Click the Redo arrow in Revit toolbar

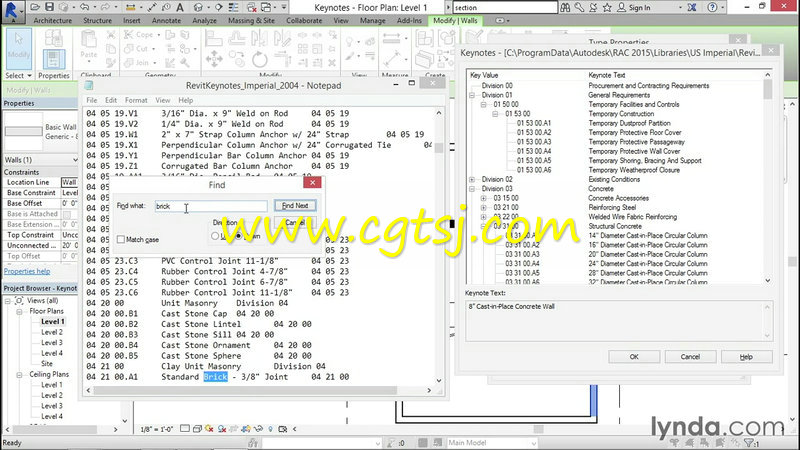coord(105,7)
